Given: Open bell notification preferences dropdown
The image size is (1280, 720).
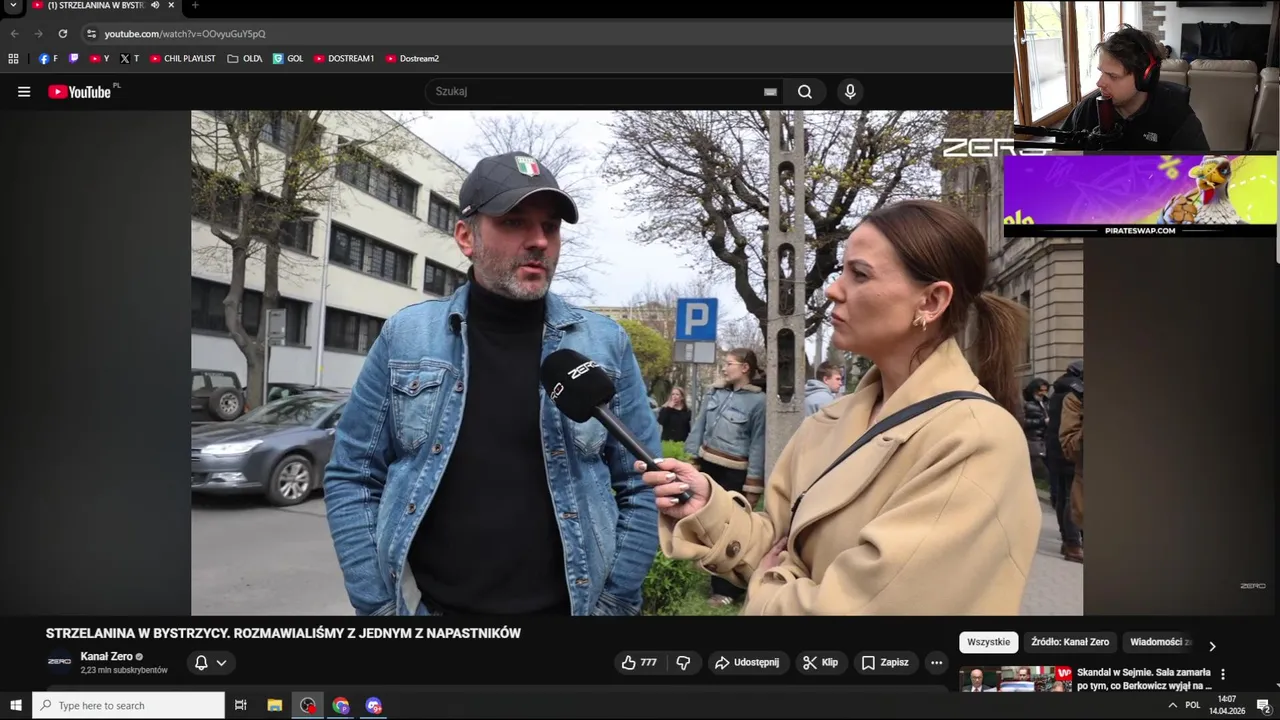Looking at the screenshot, I should 210,662.
